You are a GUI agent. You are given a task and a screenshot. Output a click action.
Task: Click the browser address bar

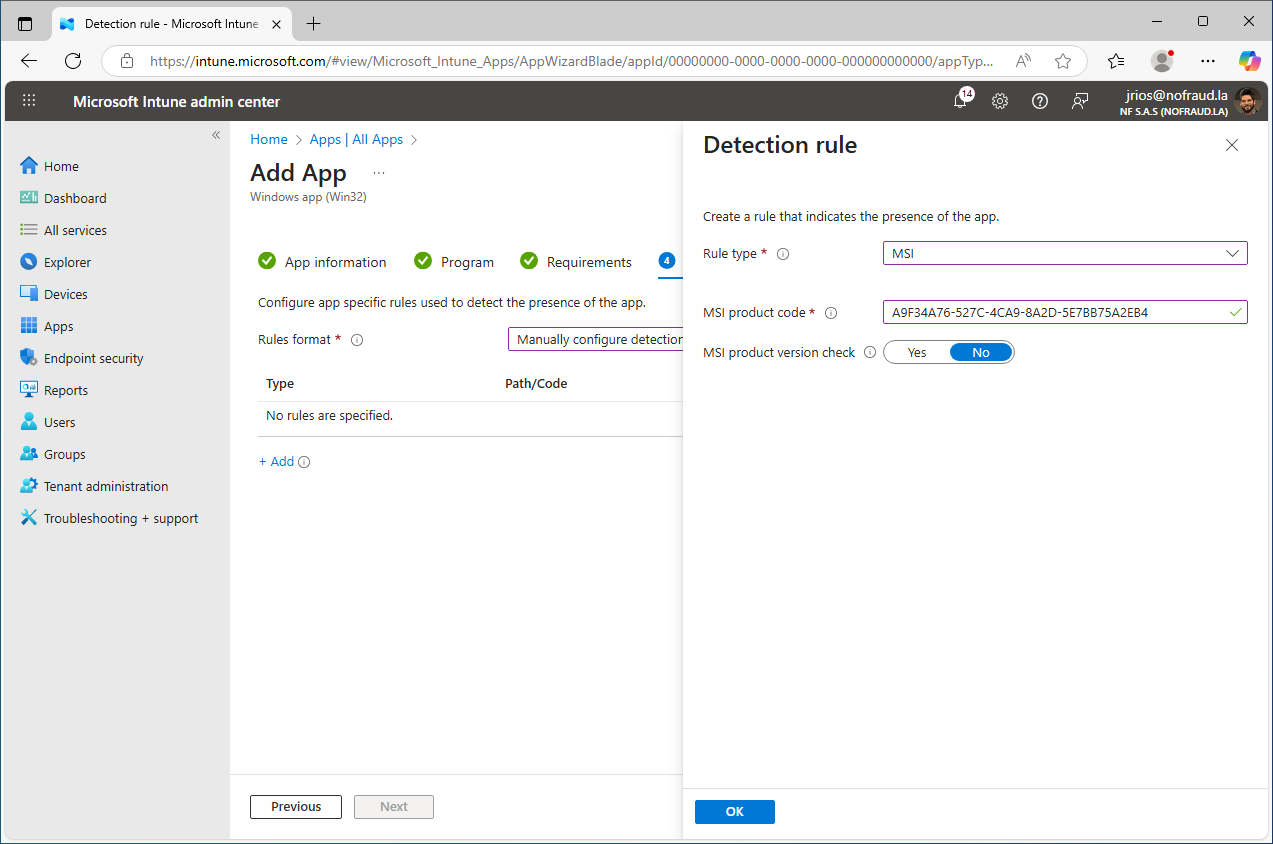[570, 61]
